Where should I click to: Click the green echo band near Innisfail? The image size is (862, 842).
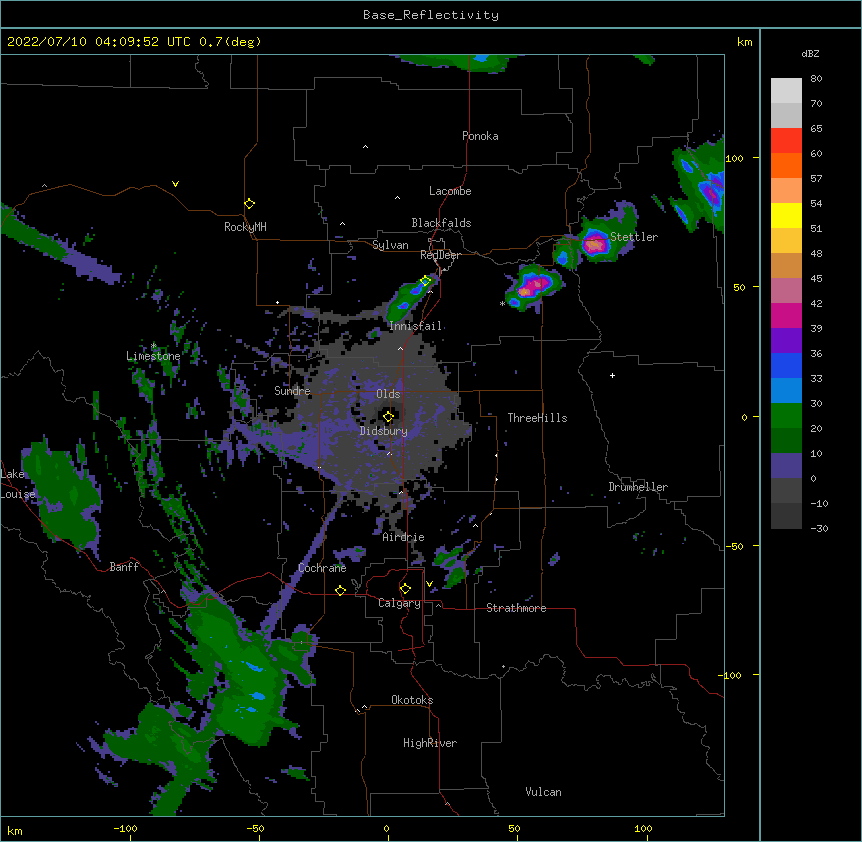[x=408, y=301]
